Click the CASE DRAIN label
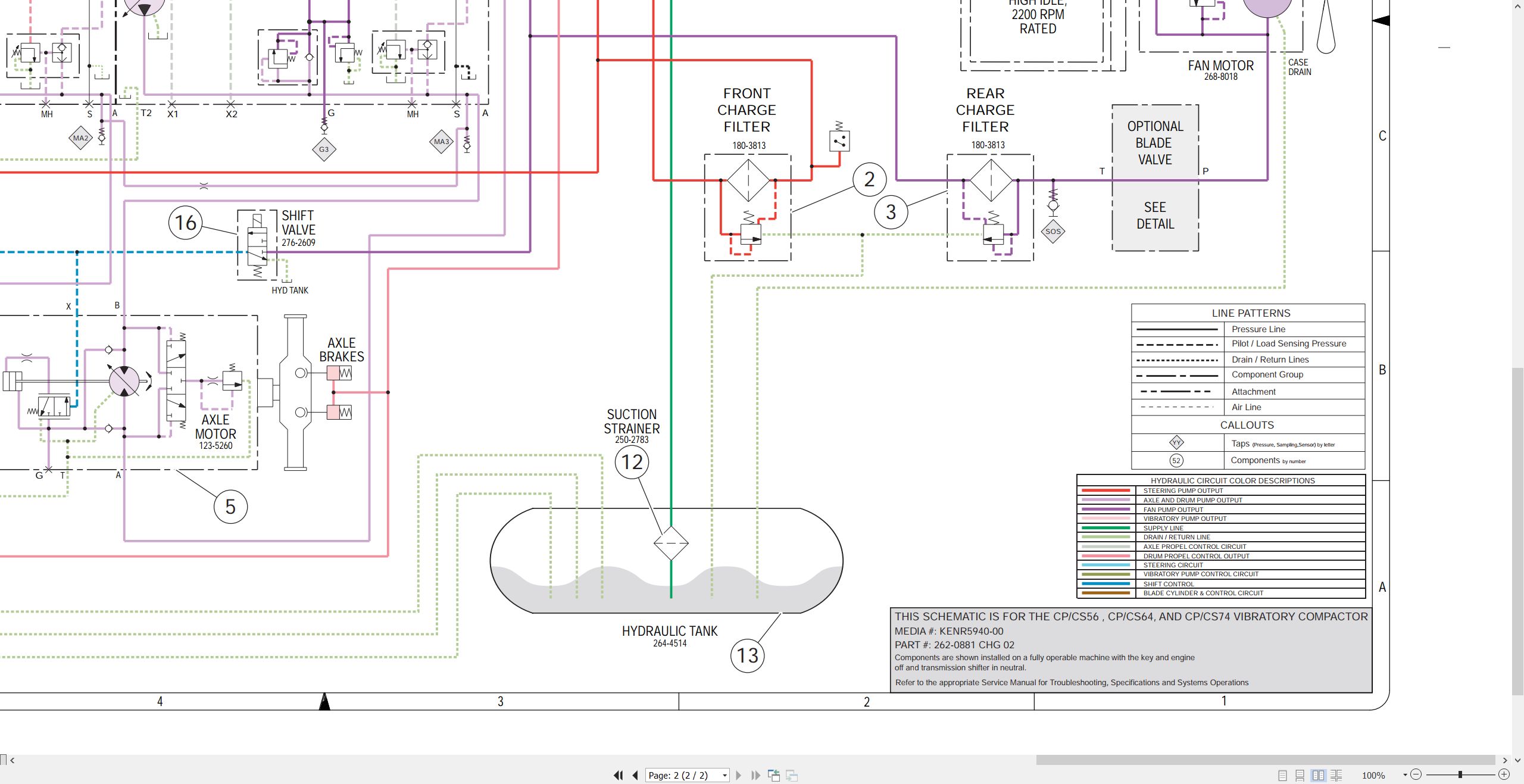Image resolution: width=1524 pixels, height=784 pixels. coord(1300,67)
